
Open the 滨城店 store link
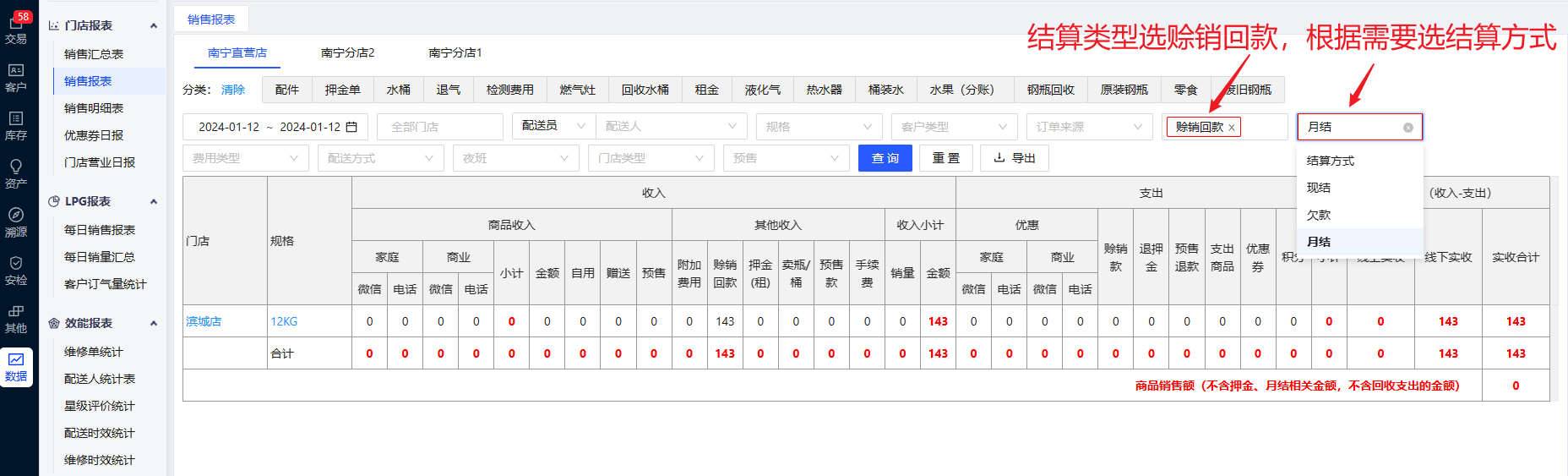[x=204, y=321]
